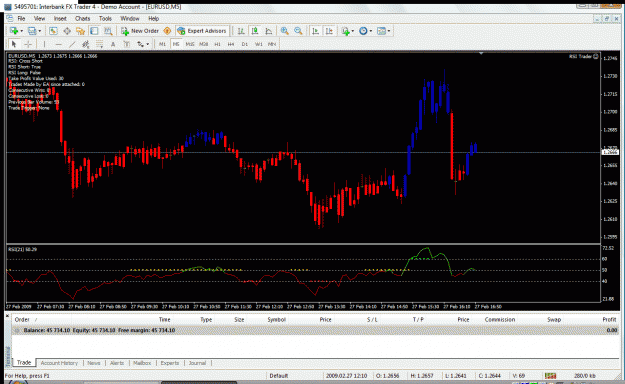The image size is (625, 384).
Task: Close the Terminal panel with small x
Action: pyautogui.click(x=7, y=315)
